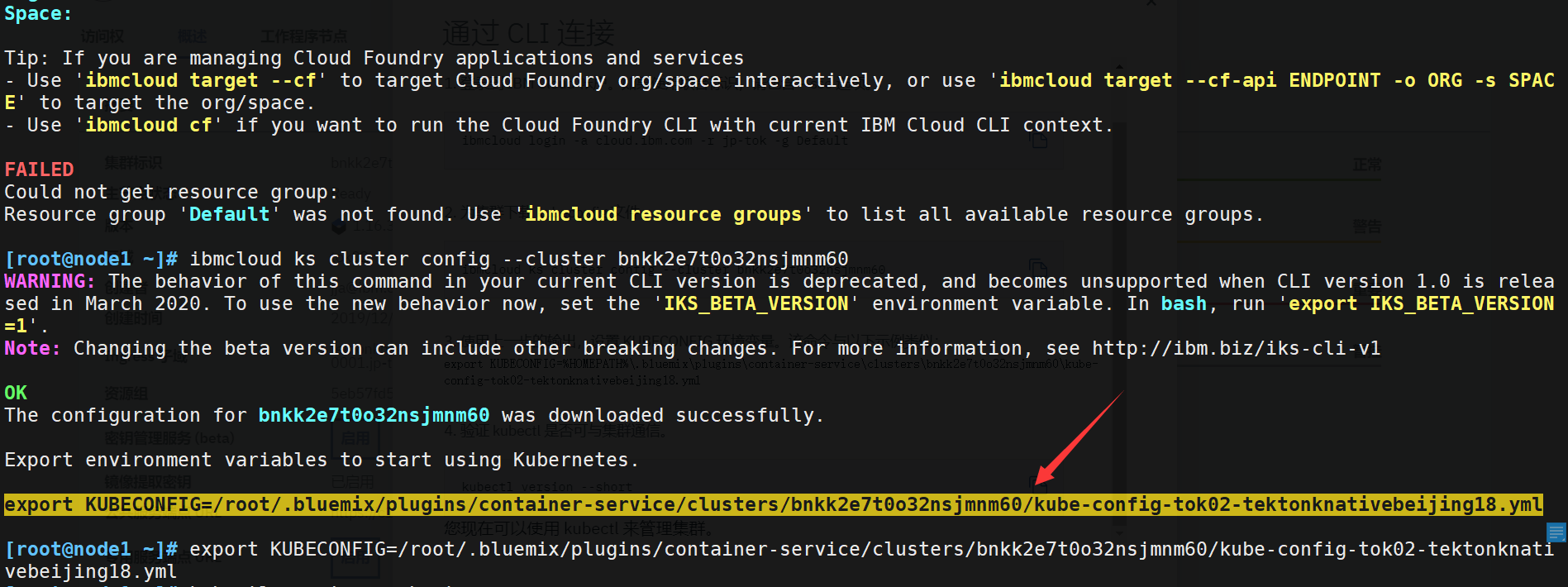Click the blue notes icon at terminal edge

(x=1556, y=532)
